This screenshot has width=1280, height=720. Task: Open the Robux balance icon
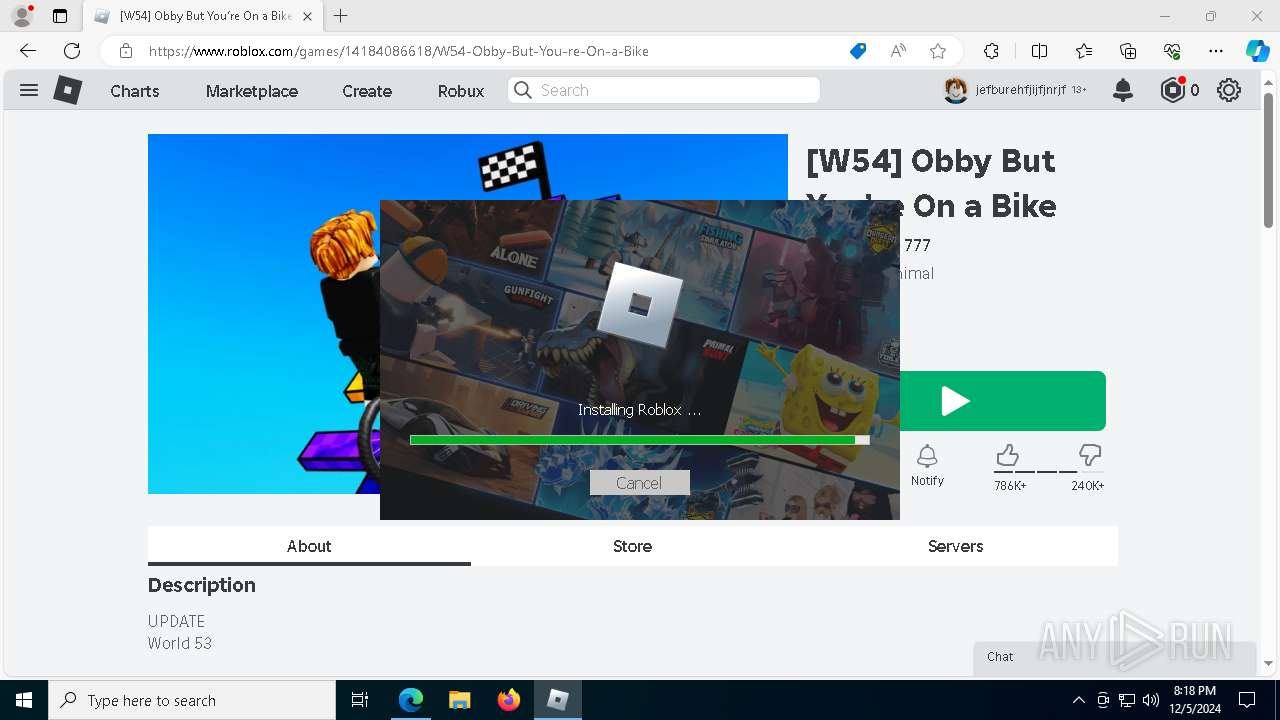tap(1173, 90)
